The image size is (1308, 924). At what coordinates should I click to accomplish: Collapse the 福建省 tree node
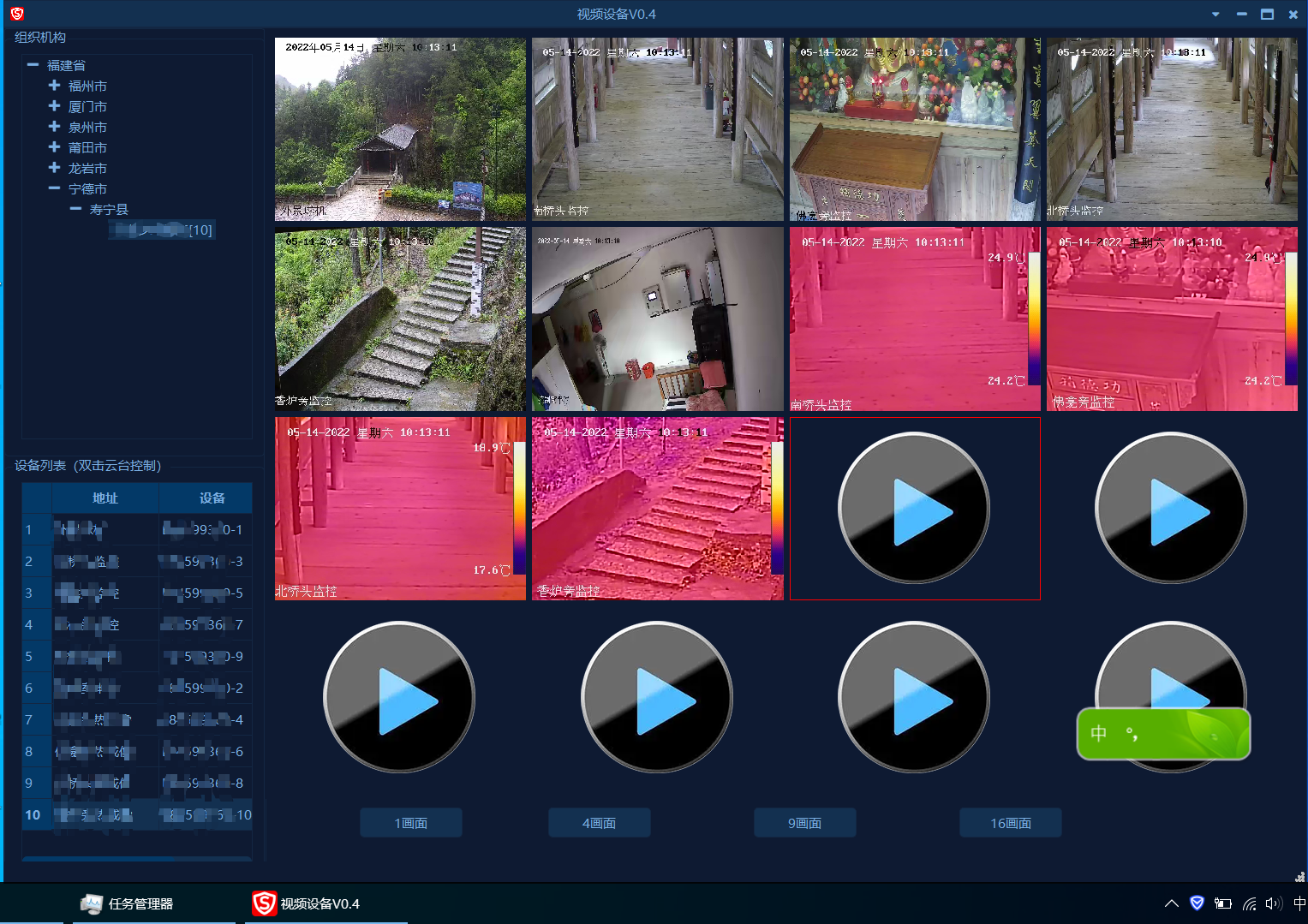33,65
